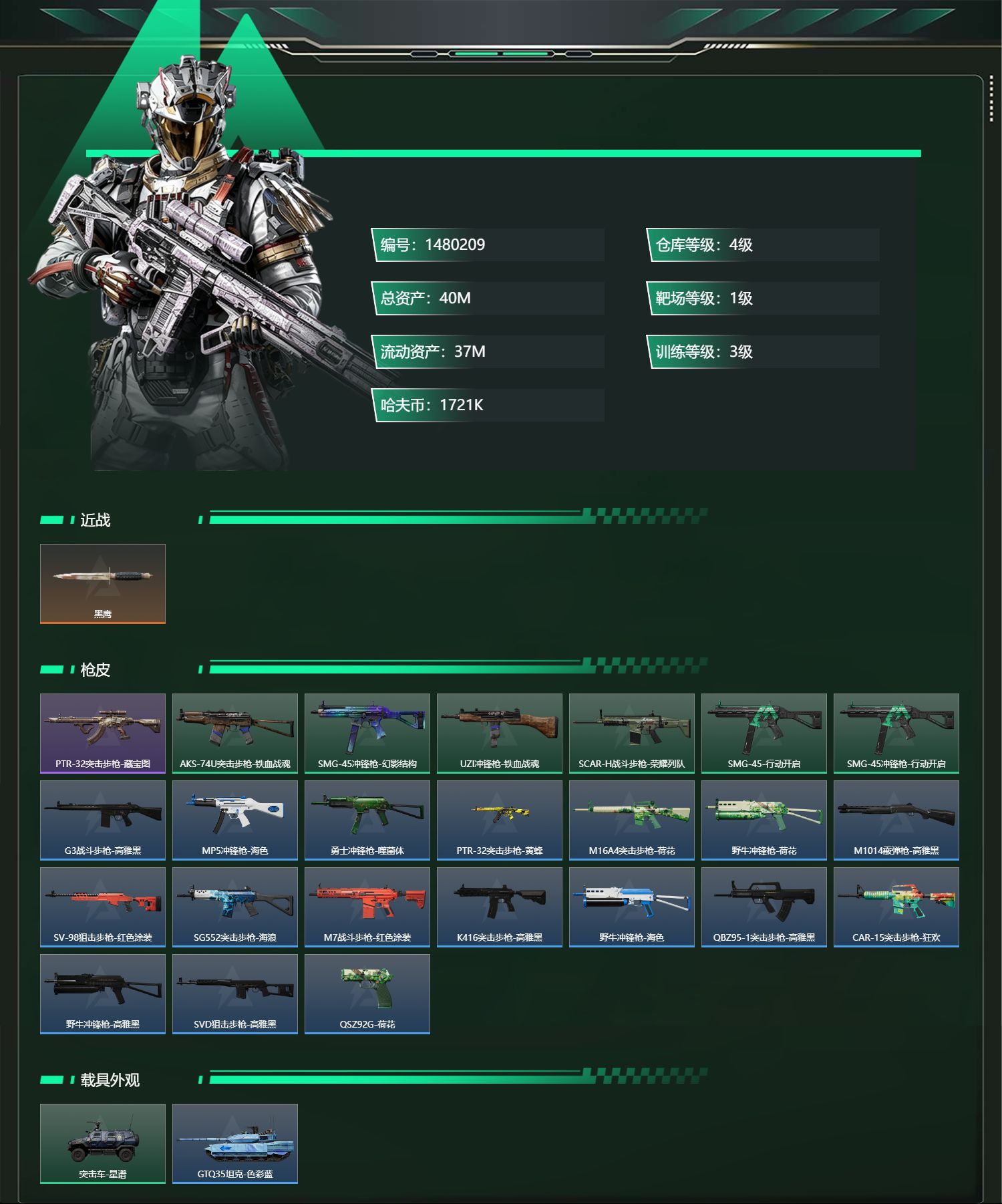Open the QBZ95-1突击步枪-高雅黑 skin card

(764, 907)
